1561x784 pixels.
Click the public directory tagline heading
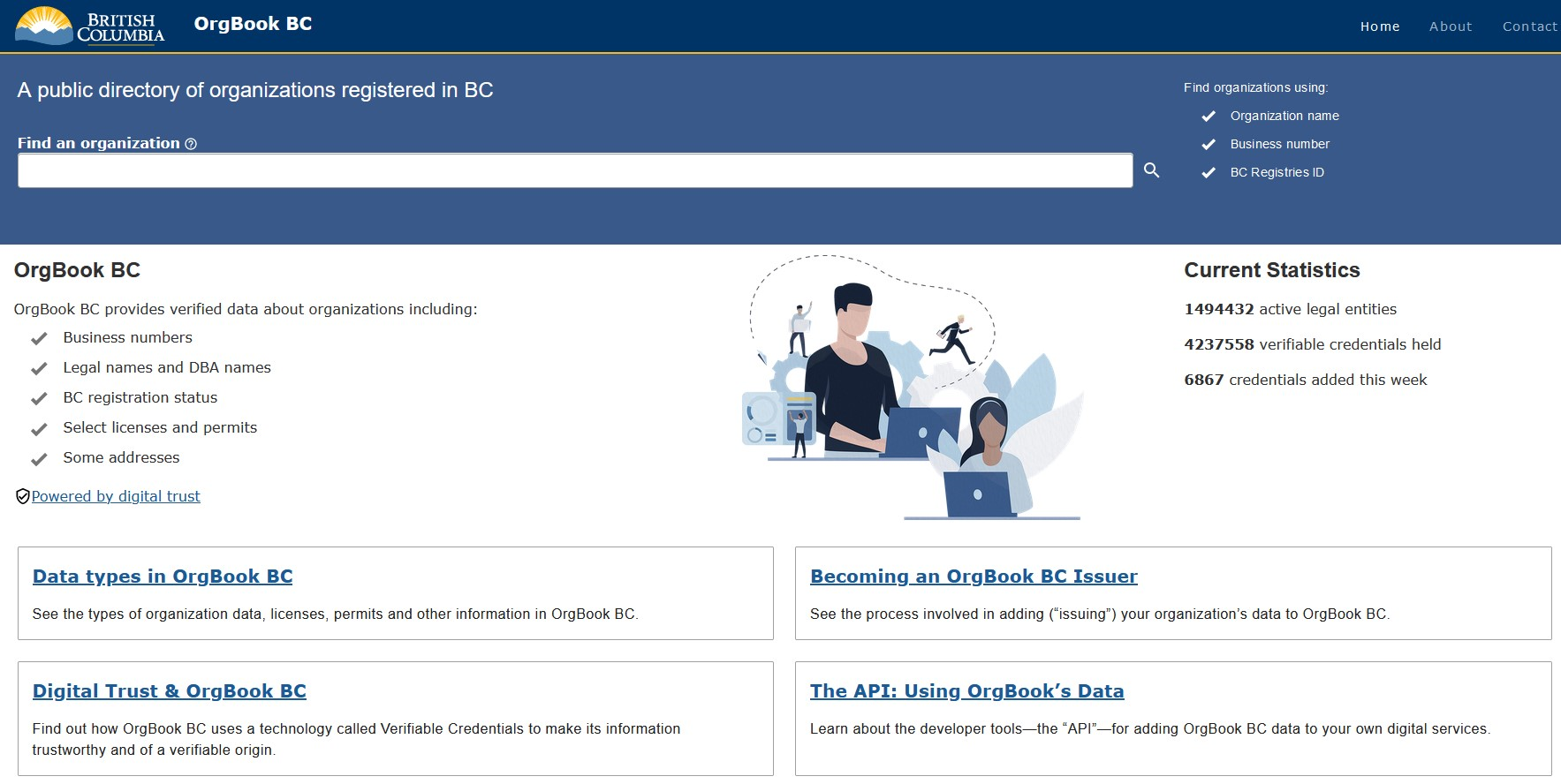pyautogui.click(x=255, y=90)
